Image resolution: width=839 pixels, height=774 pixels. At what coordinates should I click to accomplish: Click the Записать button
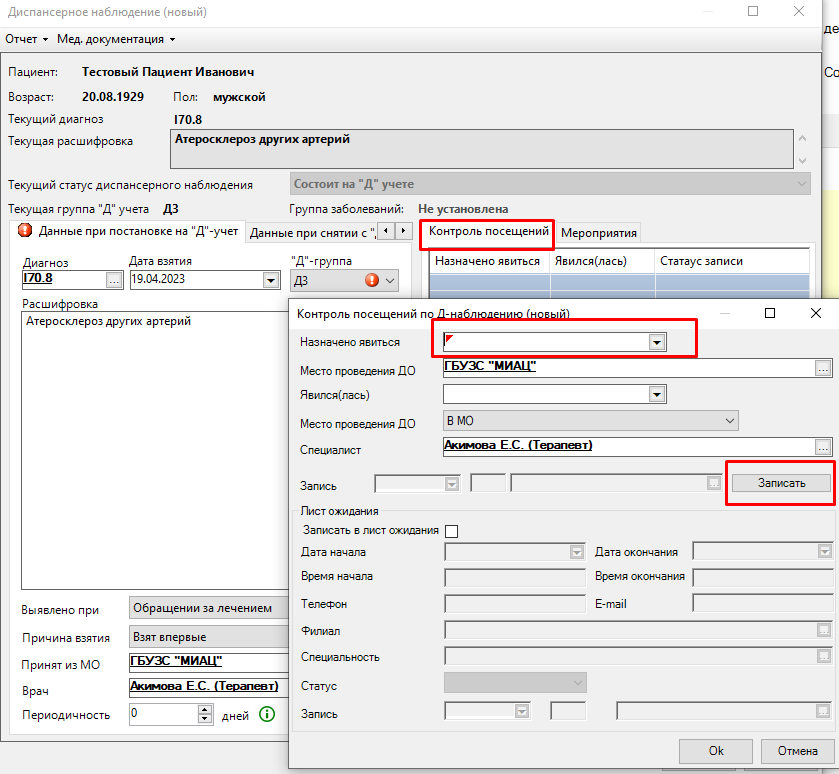click(781, 483)
